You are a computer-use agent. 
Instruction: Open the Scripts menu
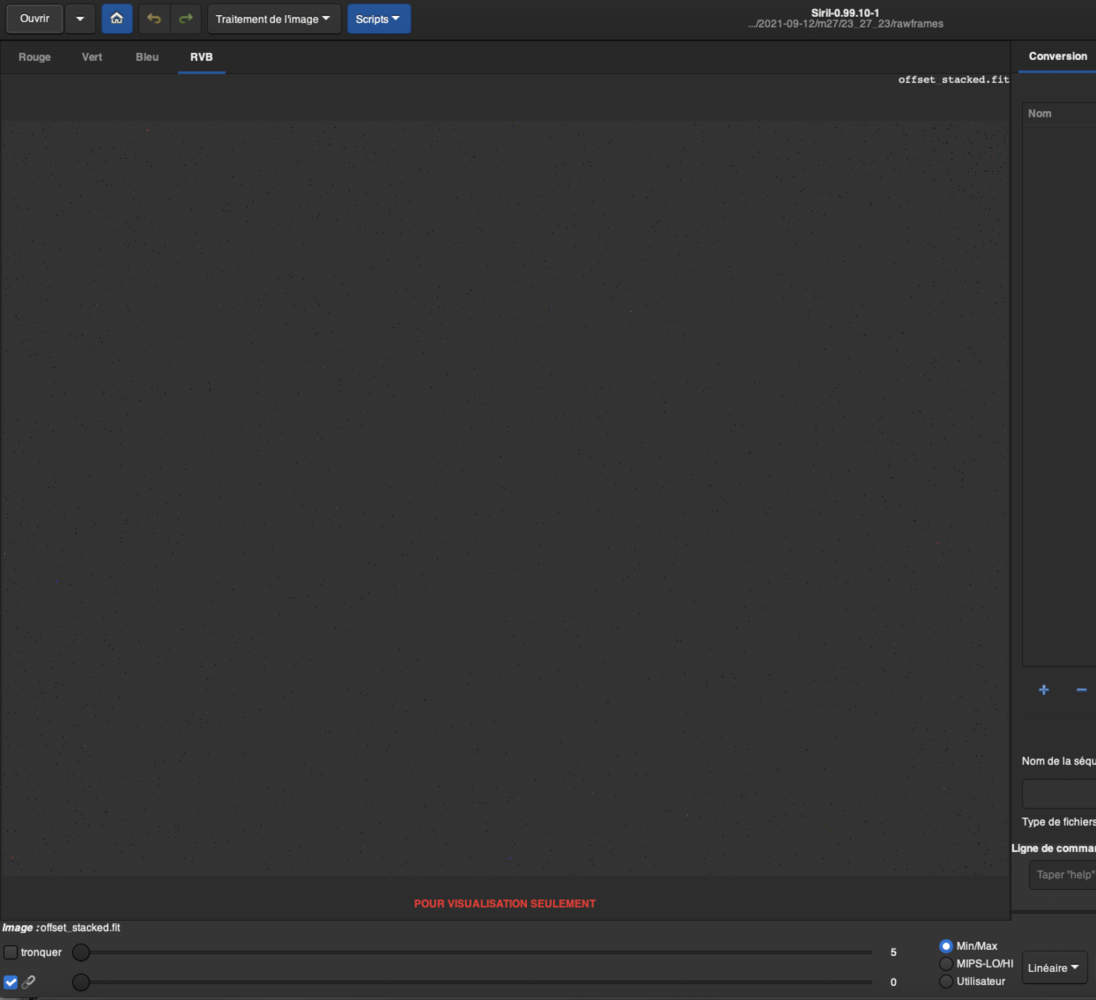(378, 19)
